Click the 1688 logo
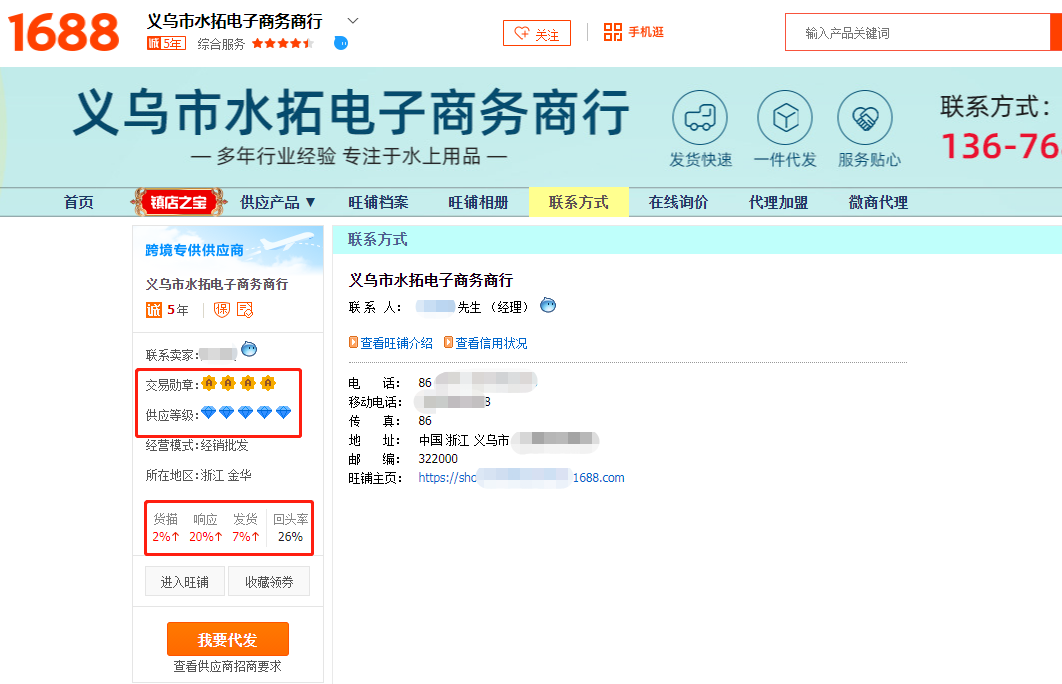1062x684 pixels. coord(63,32)
